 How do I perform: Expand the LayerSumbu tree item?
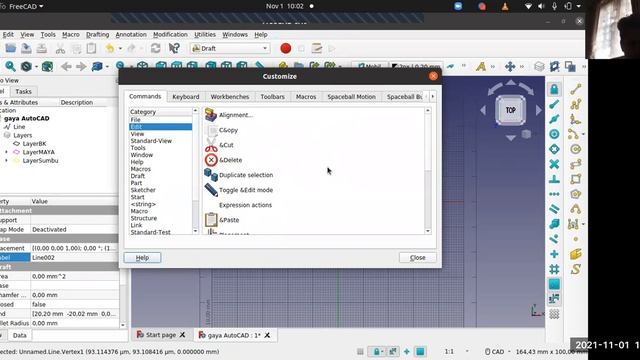(x=6, y=160)
